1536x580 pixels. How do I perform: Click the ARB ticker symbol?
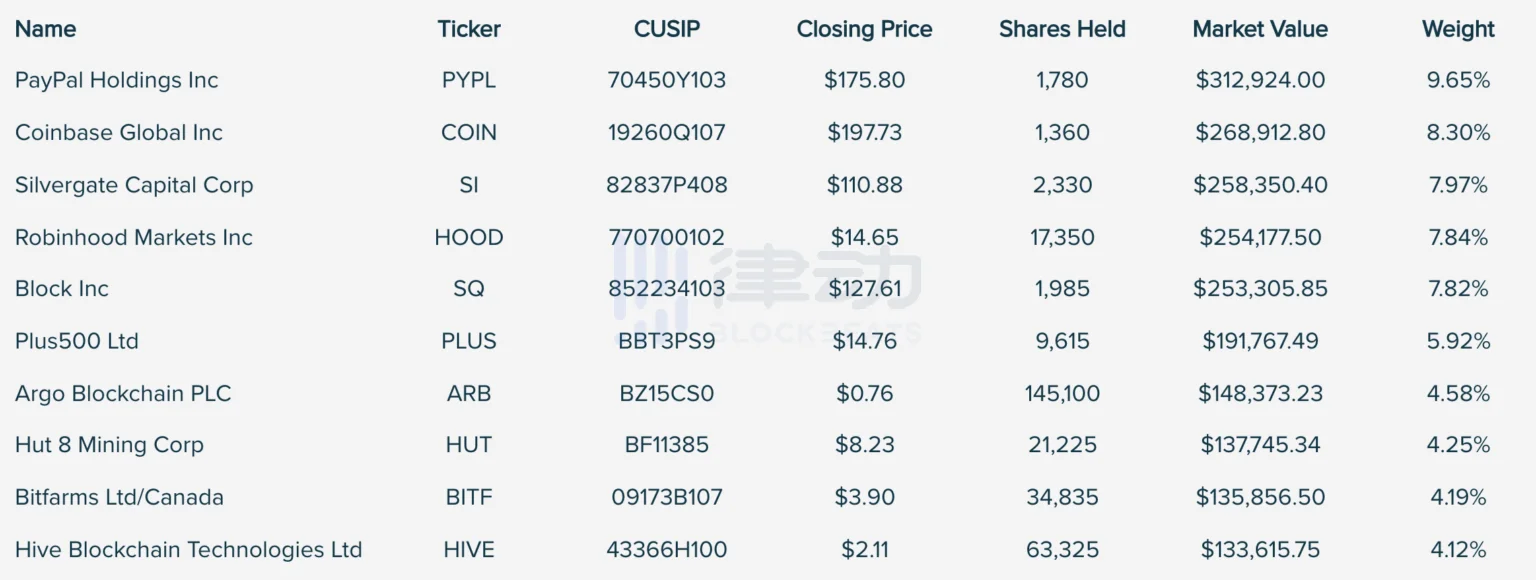(x=469, y=393)
